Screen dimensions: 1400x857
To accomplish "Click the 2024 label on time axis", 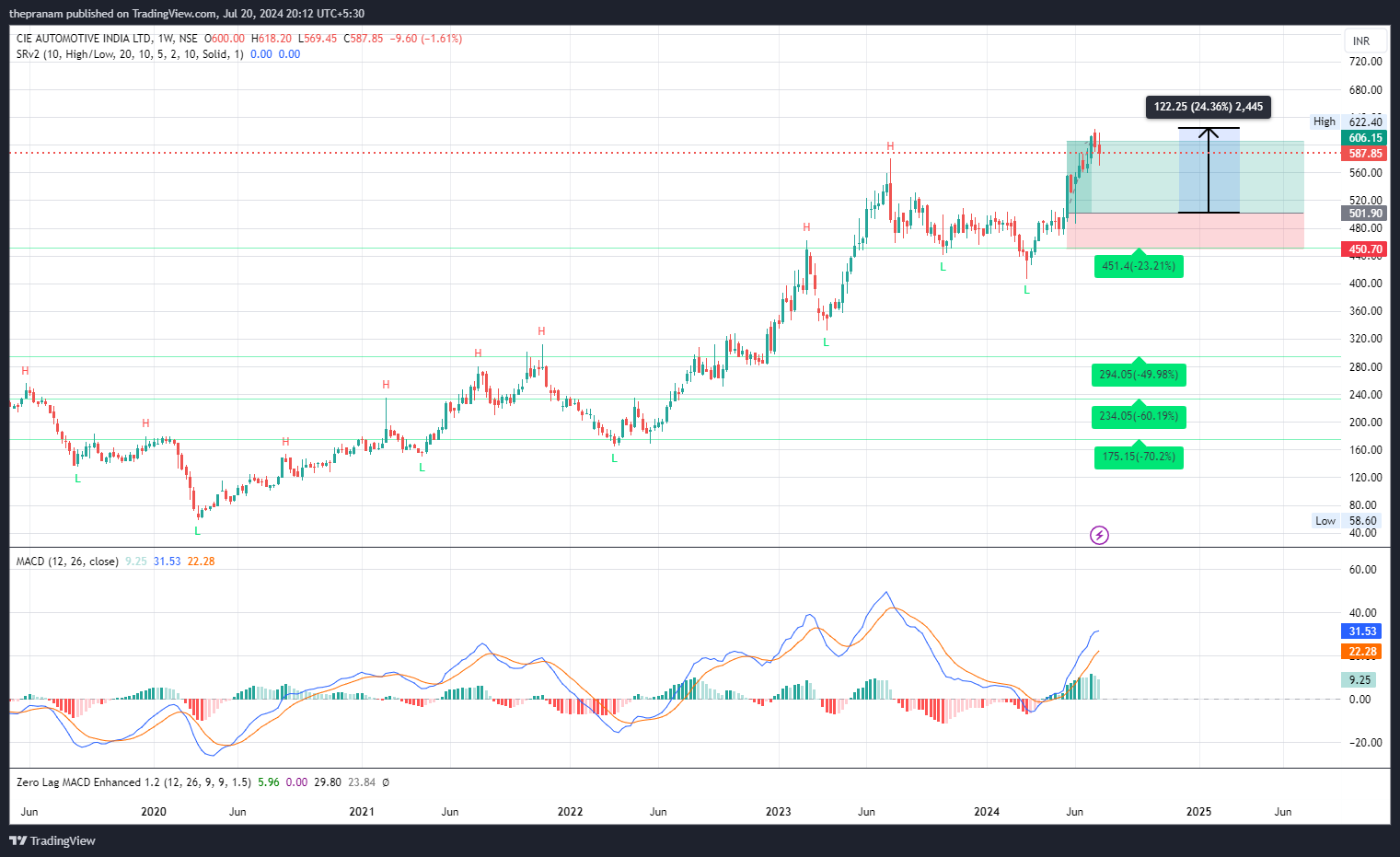I will pos(987,812).
